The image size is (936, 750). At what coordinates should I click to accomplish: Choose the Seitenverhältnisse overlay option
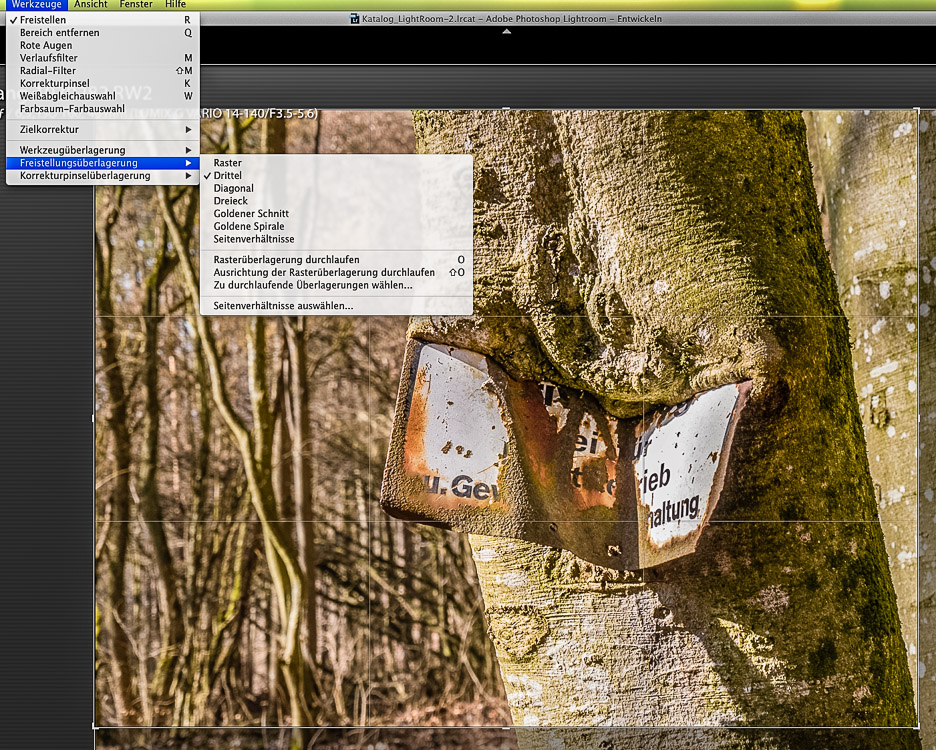pyautogui.click(x=337, y=239)
